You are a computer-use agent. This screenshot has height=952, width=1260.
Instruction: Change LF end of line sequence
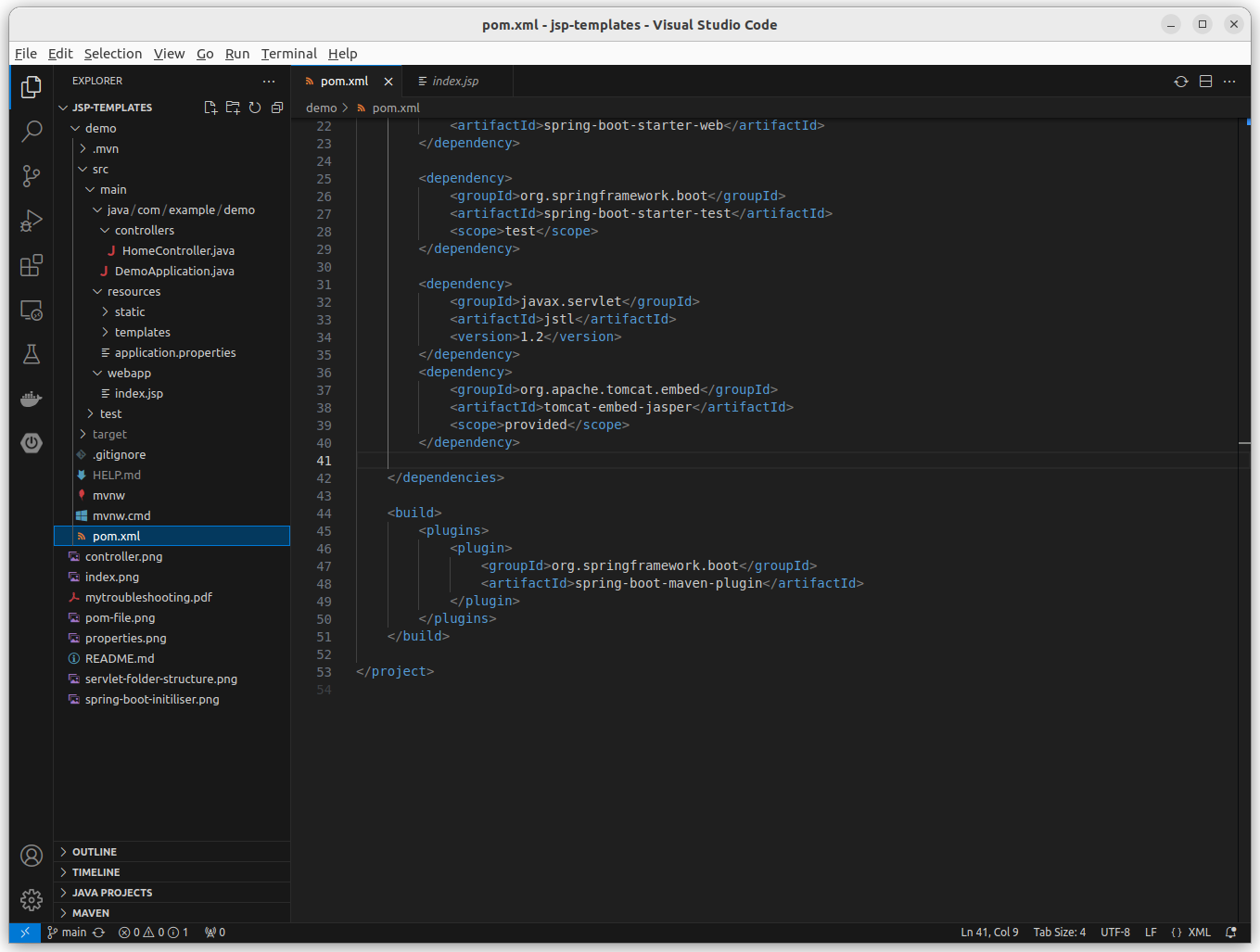(1151, 933)
